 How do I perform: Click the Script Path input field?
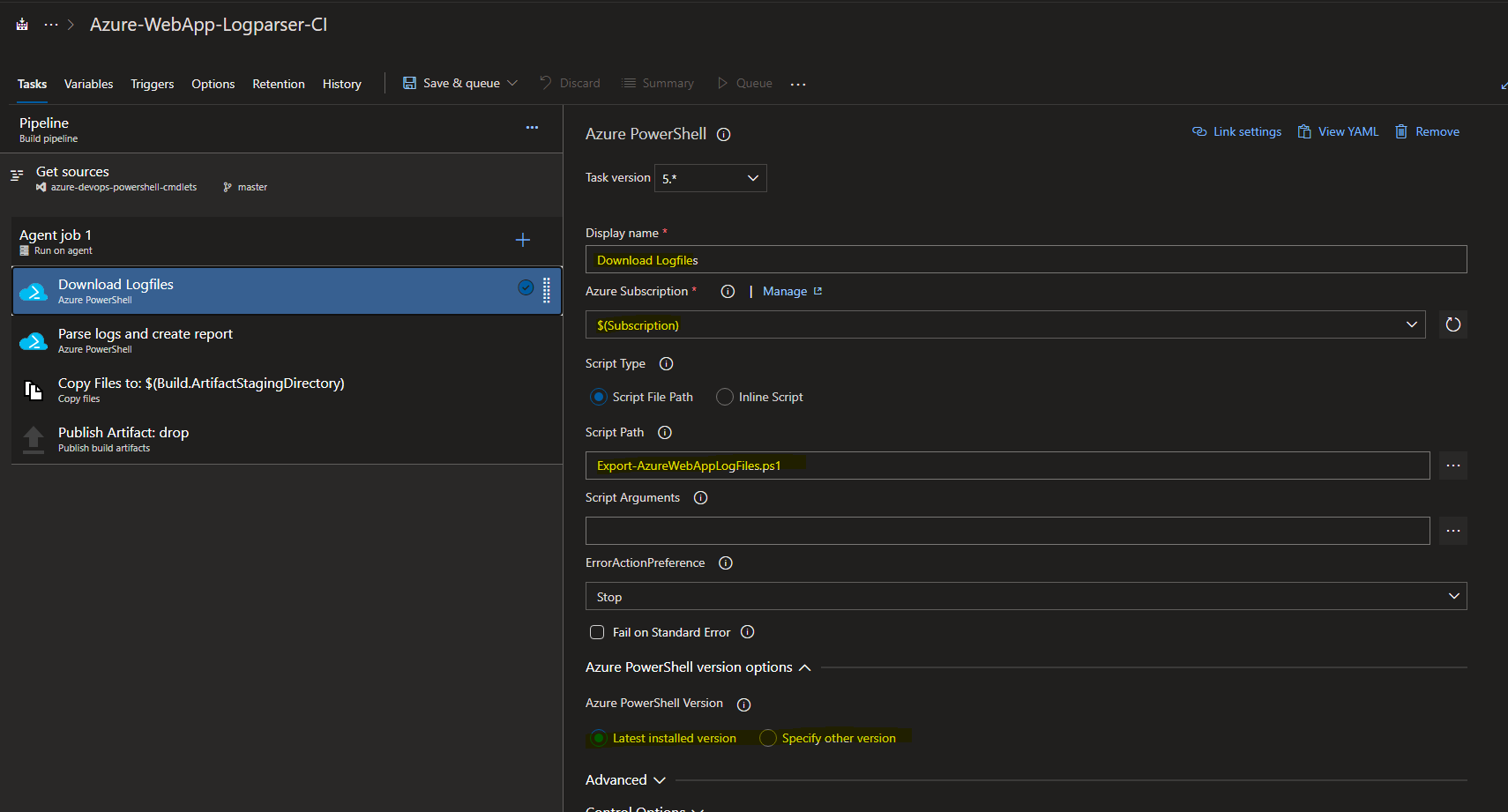coord(1007,466)
